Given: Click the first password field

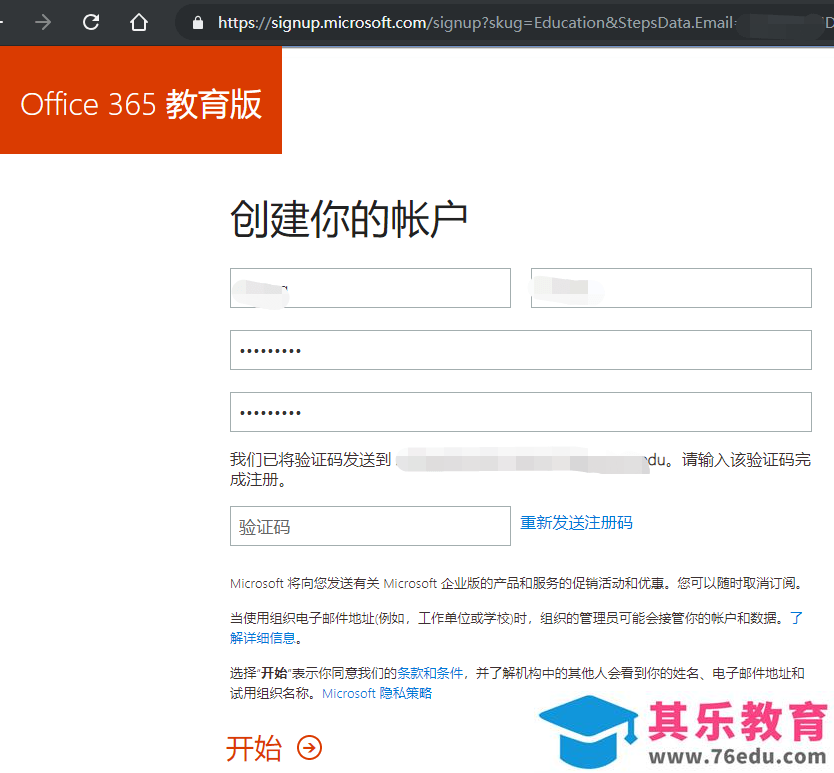Looking at the screenshot, I should pos(521,350).
